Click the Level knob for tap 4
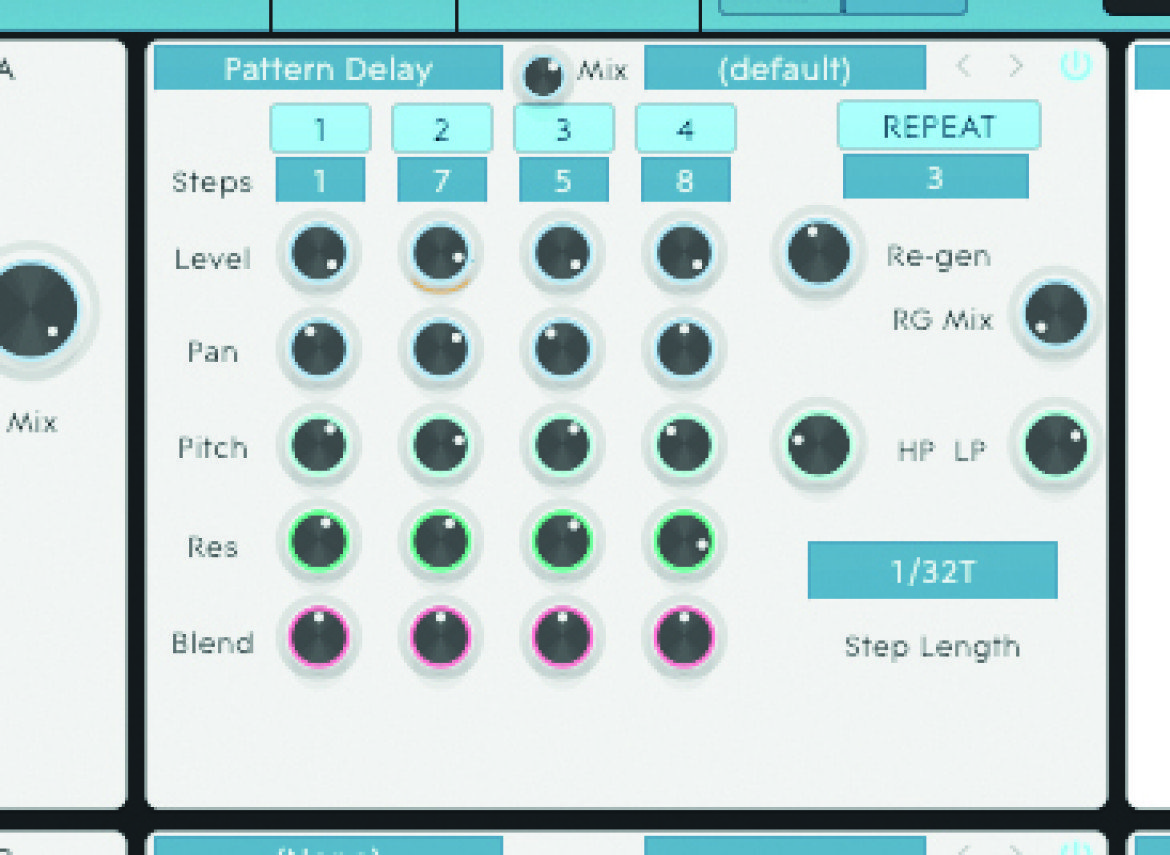 pyautogui.click(x=684, y=254)
